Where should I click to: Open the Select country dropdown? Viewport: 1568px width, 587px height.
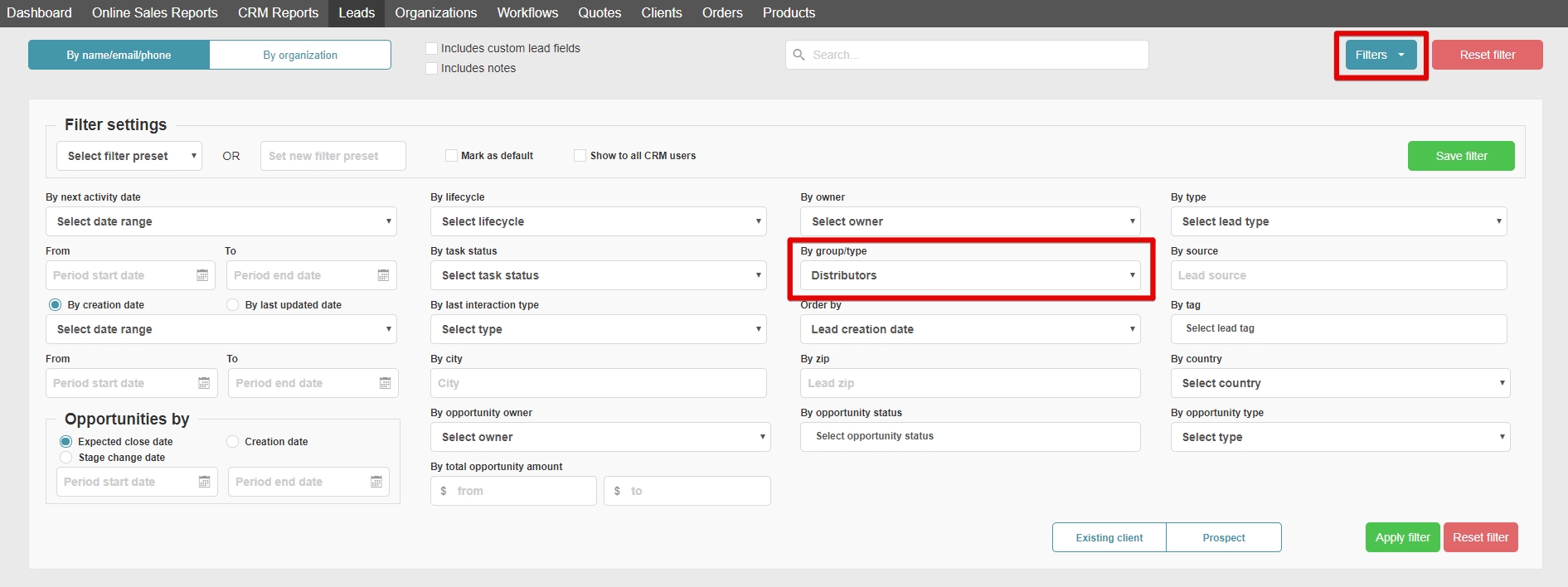coord(1339,383)
